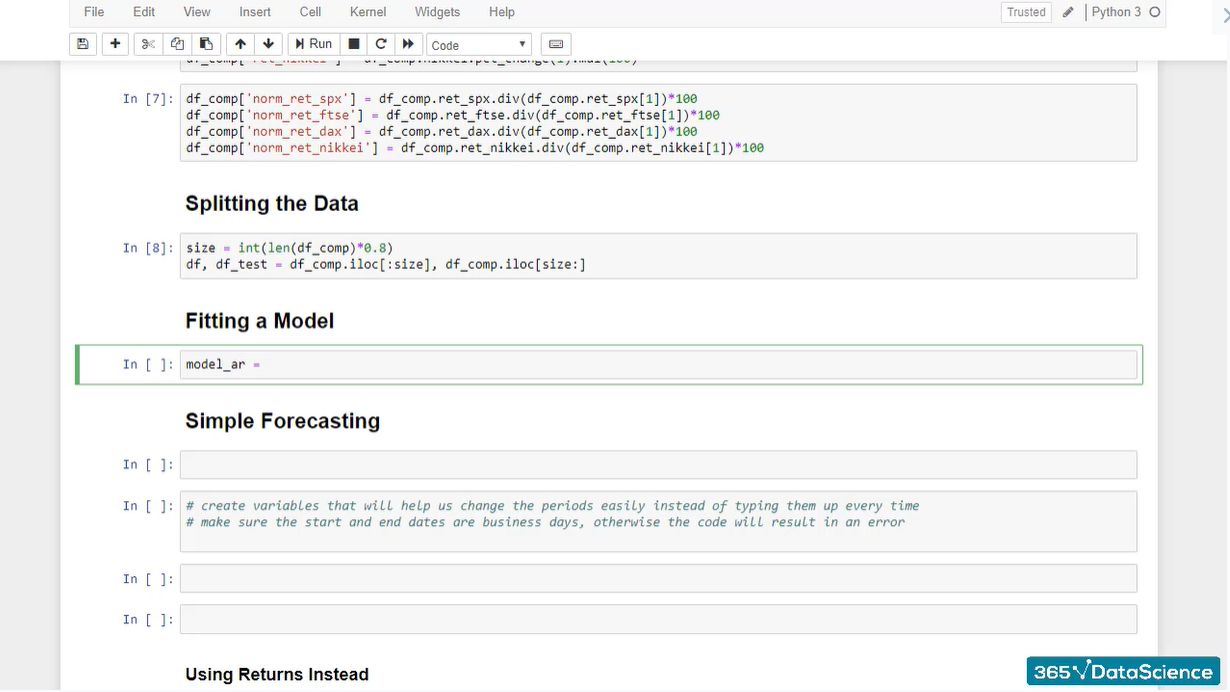Interrupt the kernel with stop icon
The height and width of the screenshot is (692, 1230).
coord(353,44)
